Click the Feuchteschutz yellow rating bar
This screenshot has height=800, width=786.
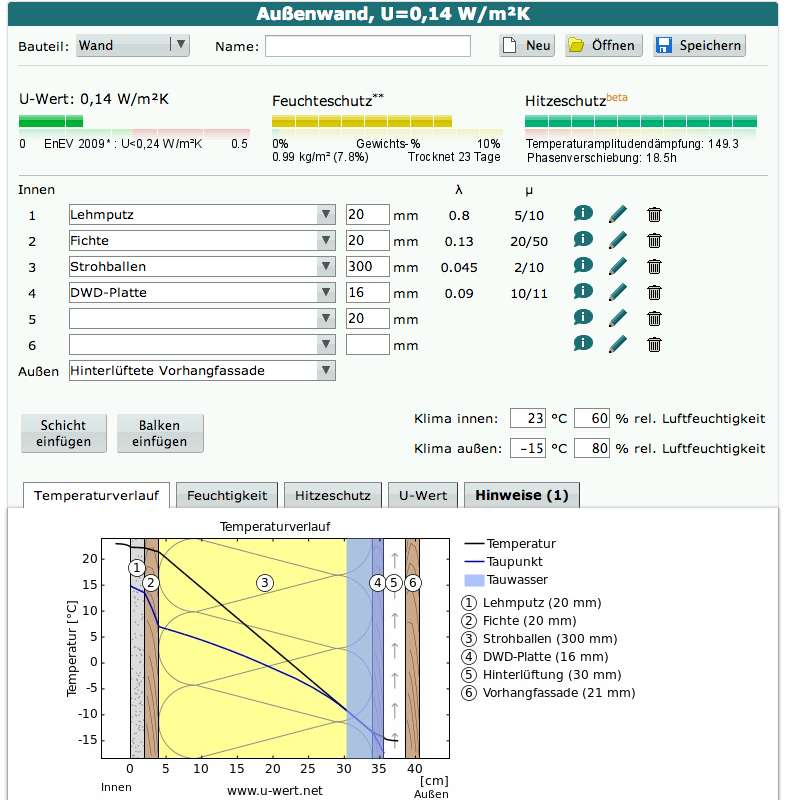(x=362, y=121)
